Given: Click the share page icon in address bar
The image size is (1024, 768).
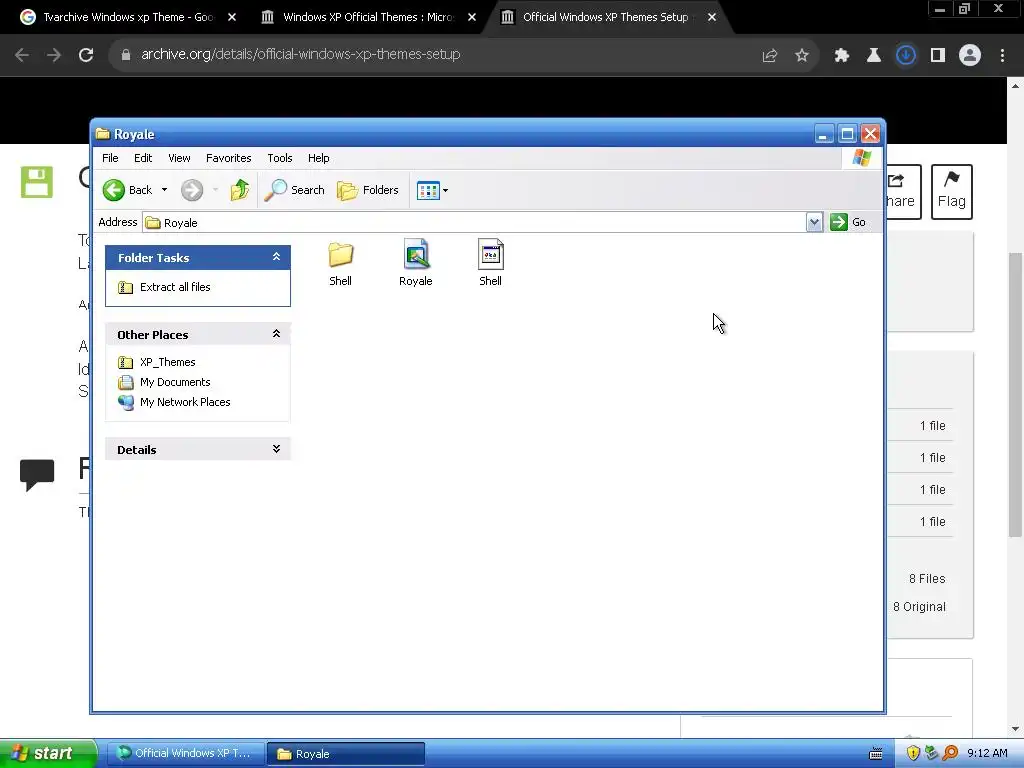Looking at the screenshot, I should (x=770, y=56).
